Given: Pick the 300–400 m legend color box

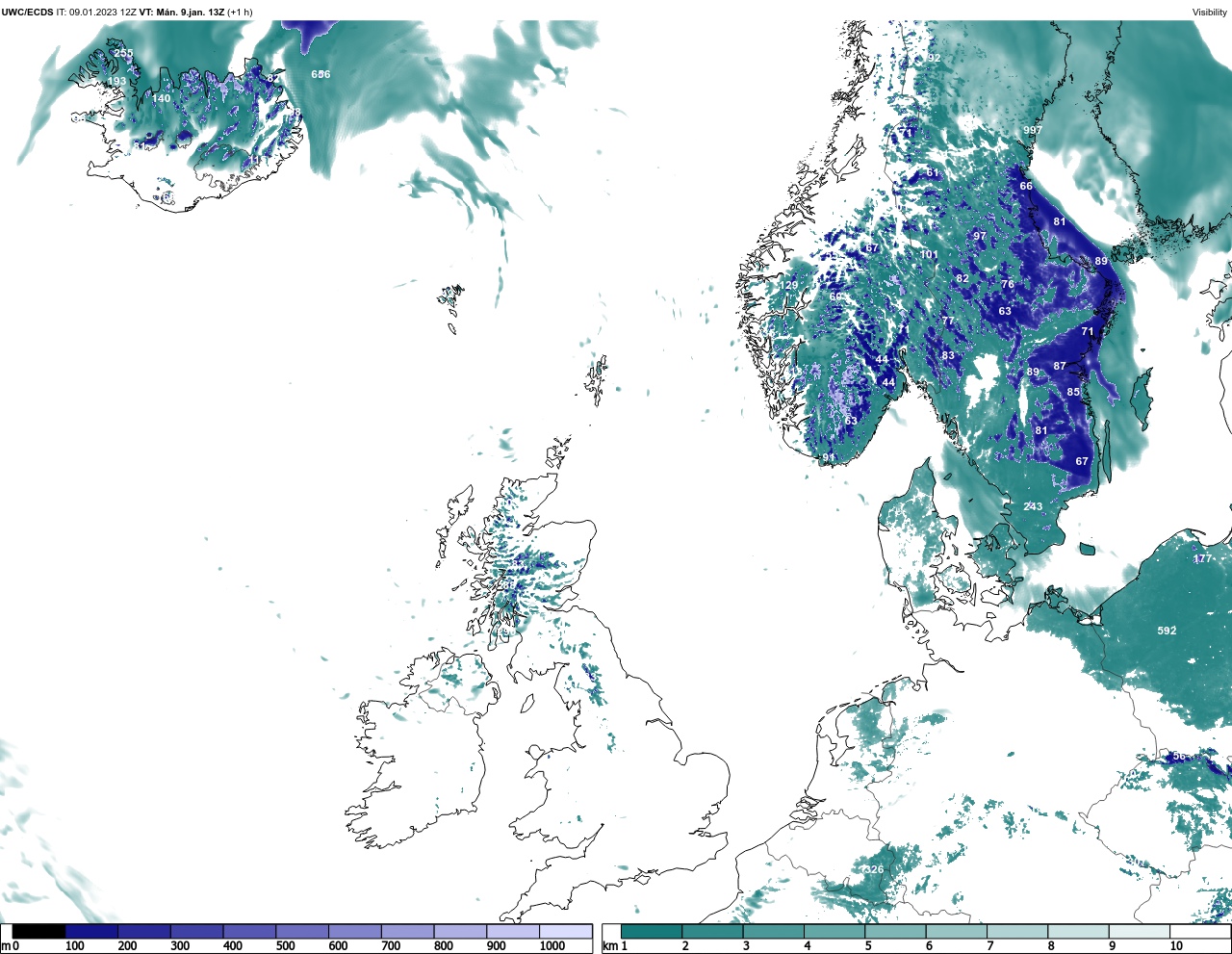Looking at the screenshot, I should [196, 931].
